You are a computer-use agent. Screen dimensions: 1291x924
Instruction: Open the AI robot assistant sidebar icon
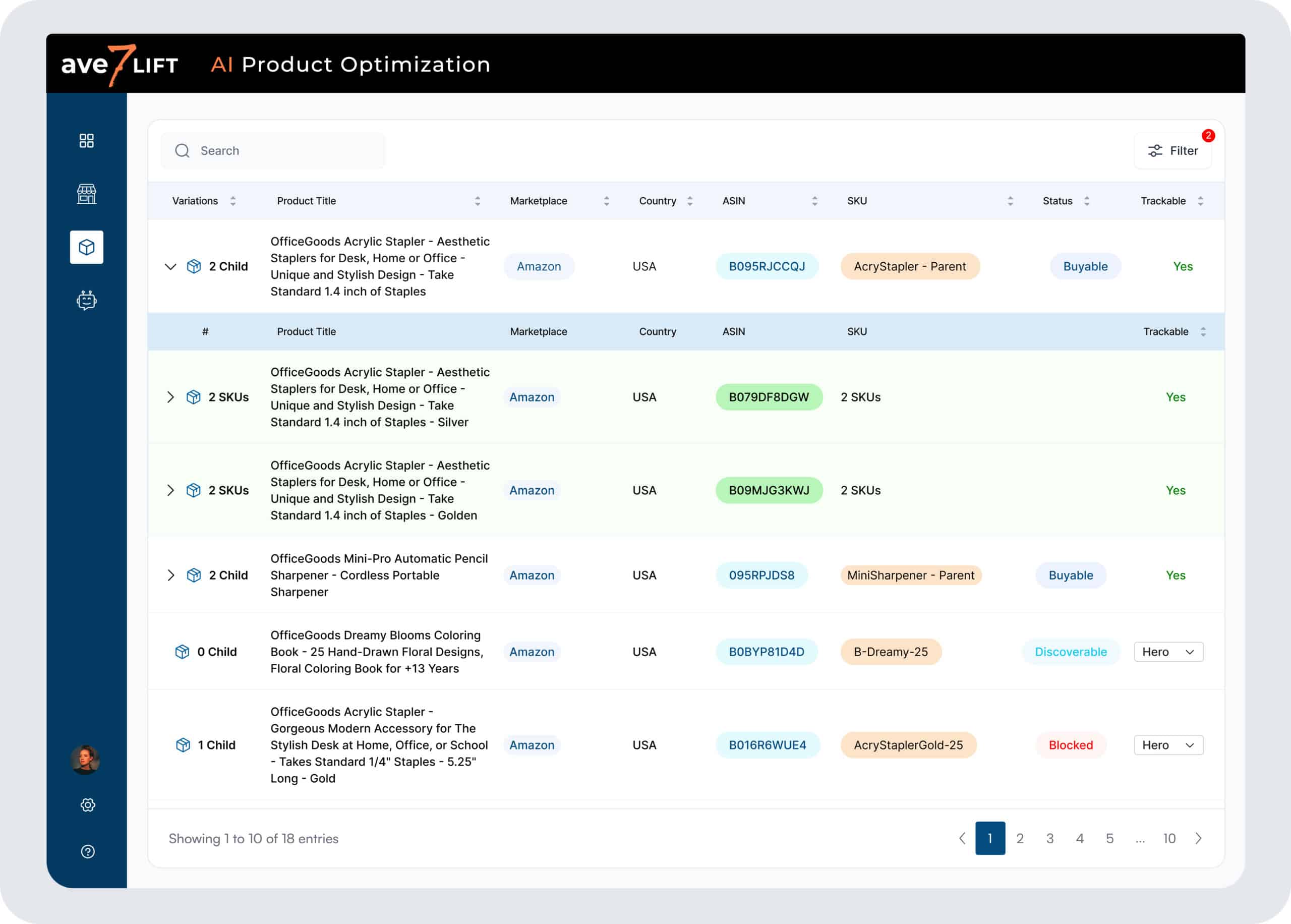86,300
